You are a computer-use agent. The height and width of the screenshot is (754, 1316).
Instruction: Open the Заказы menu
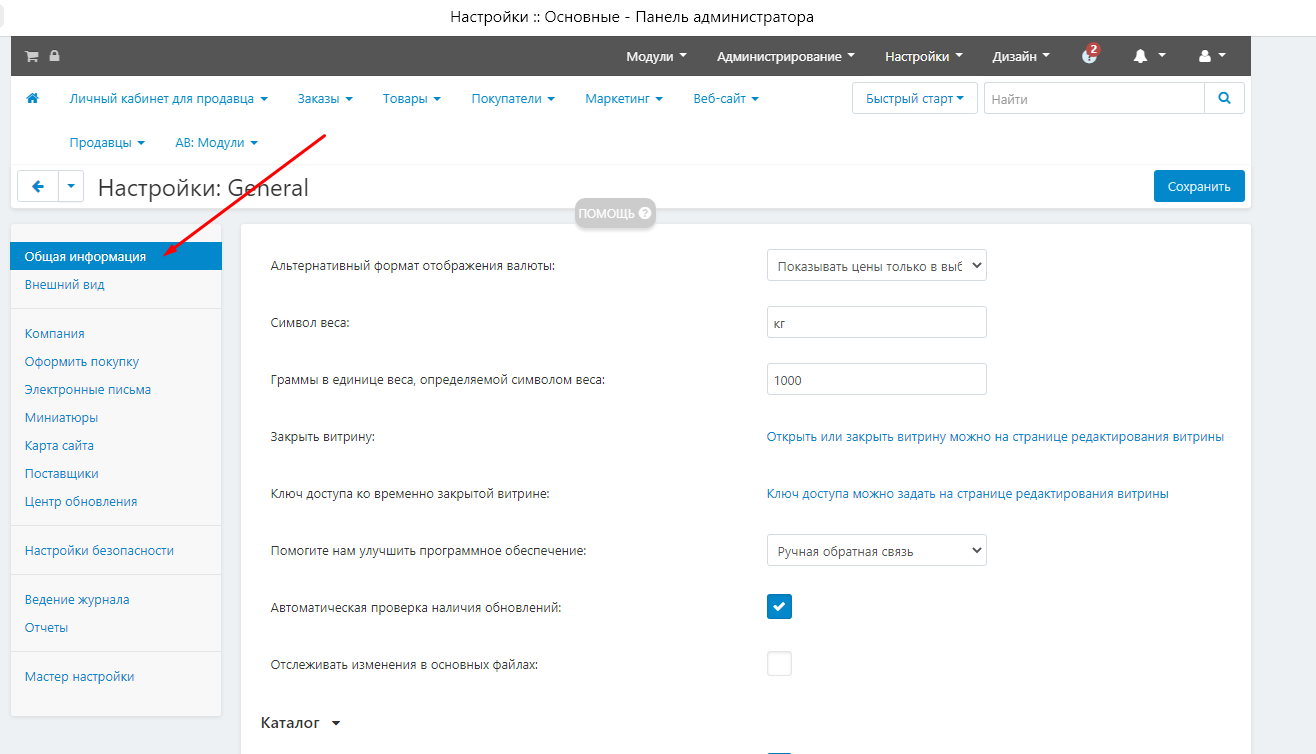click(325, 99)
